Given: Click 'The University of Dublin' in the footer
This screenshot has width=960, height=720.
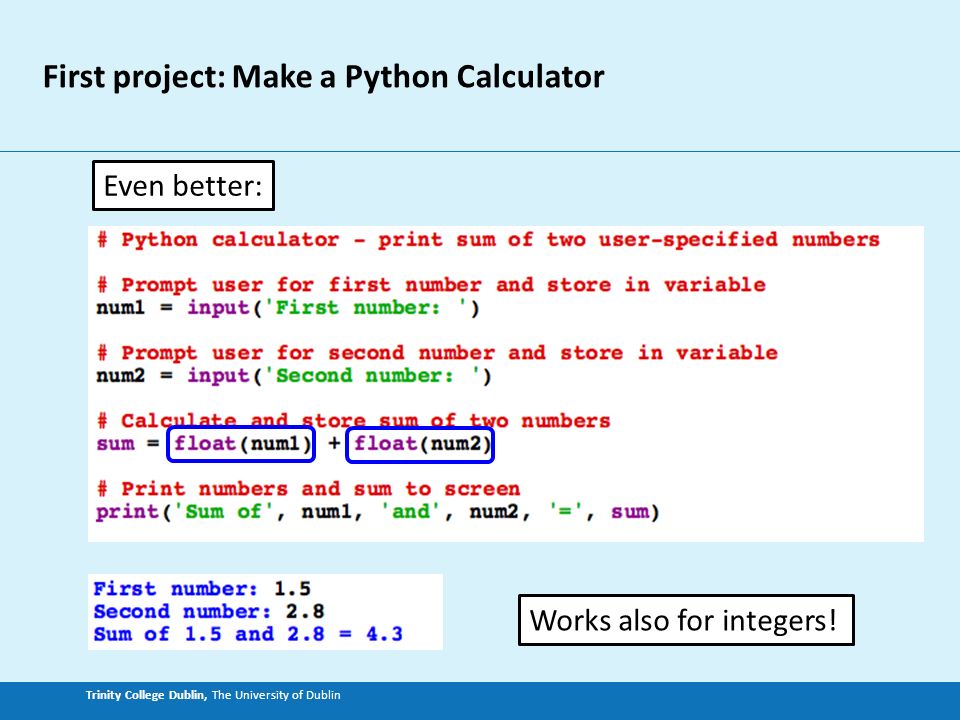Looking at the screenshot, I should point(276,695).
